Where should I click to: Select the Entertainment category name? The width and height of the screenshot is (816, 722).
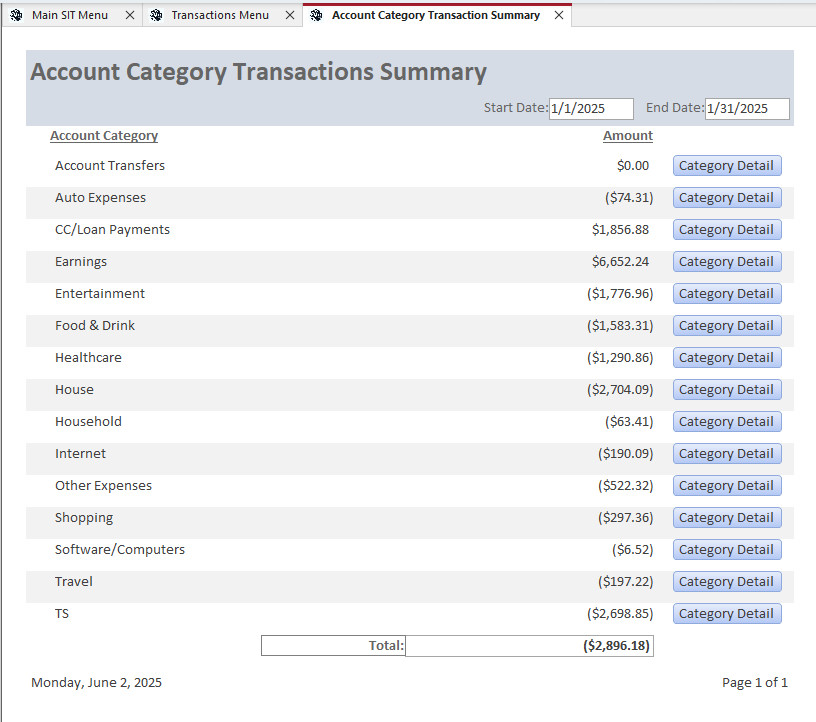(100, 294)
